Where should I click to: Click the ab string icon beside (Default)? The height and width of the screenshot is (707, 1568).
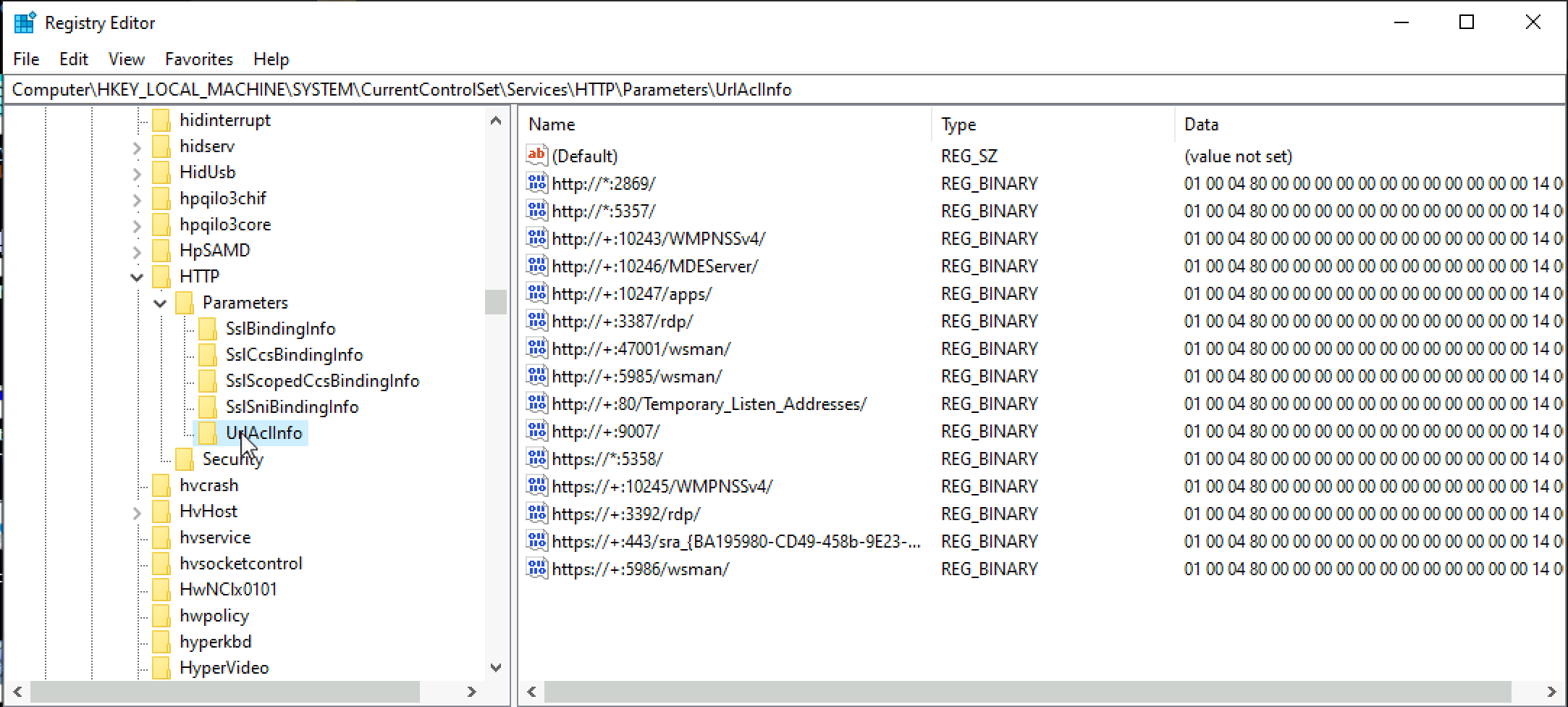pos(536,155)
